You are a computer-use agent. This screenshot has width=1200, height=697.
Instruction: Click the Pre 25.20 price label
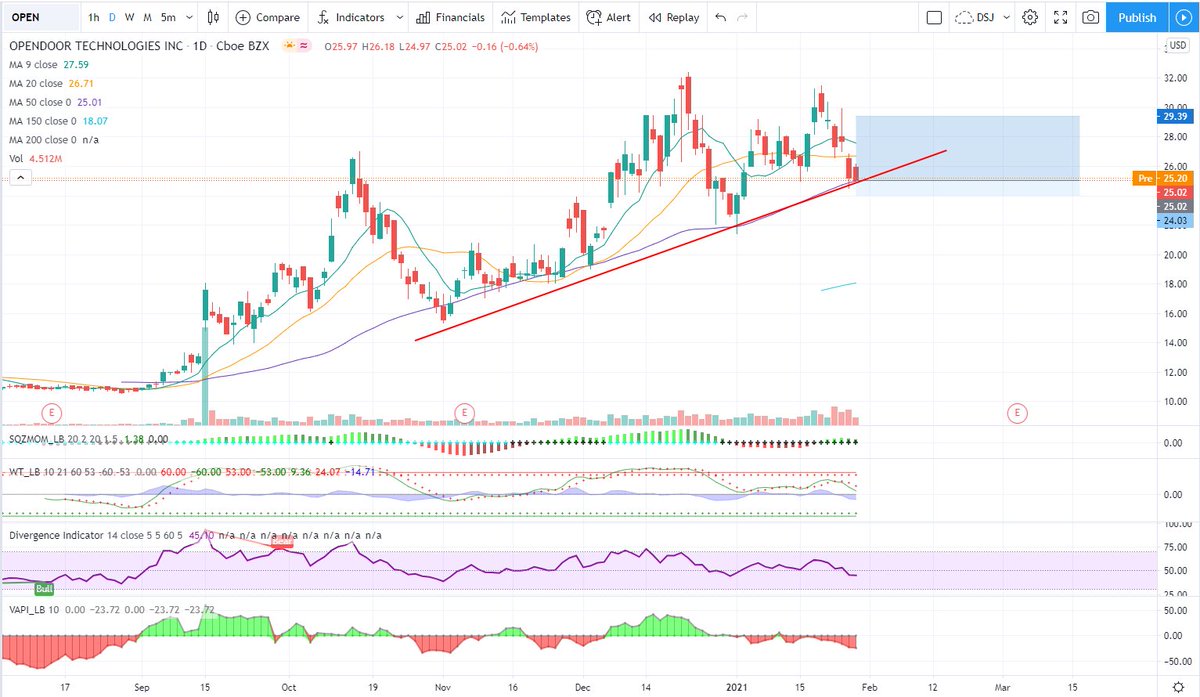click(x=1161, y=178)
